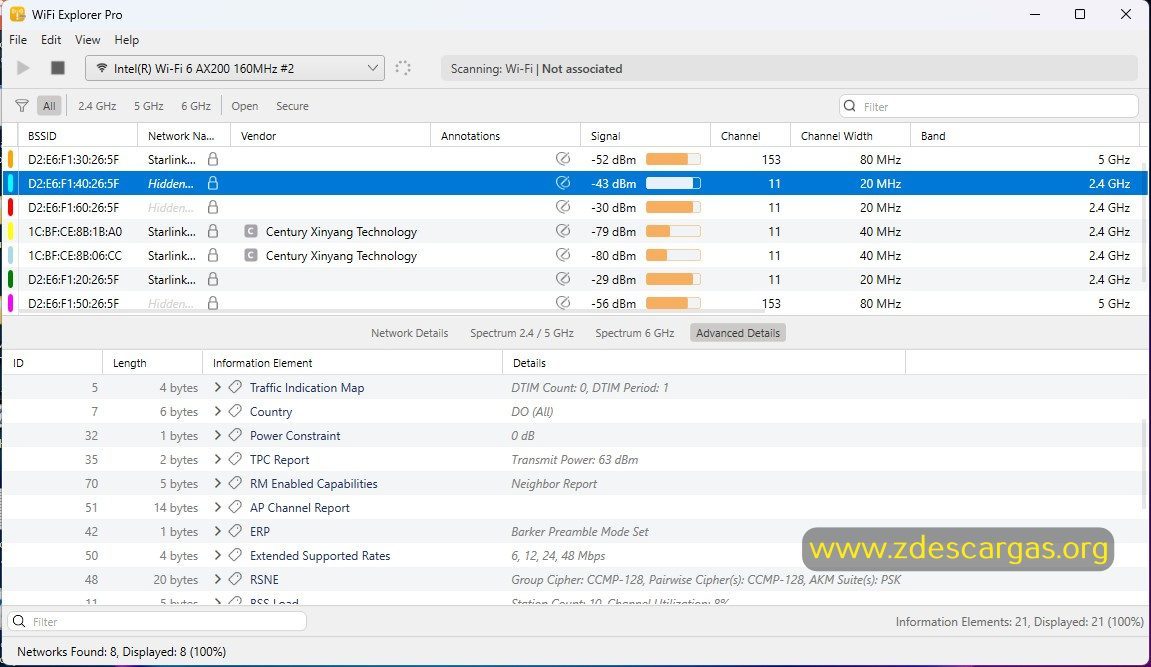Click the magenta color swatch for D2:E6:F1:50:26:5F

pyautogui.click(x=10, y=303)
